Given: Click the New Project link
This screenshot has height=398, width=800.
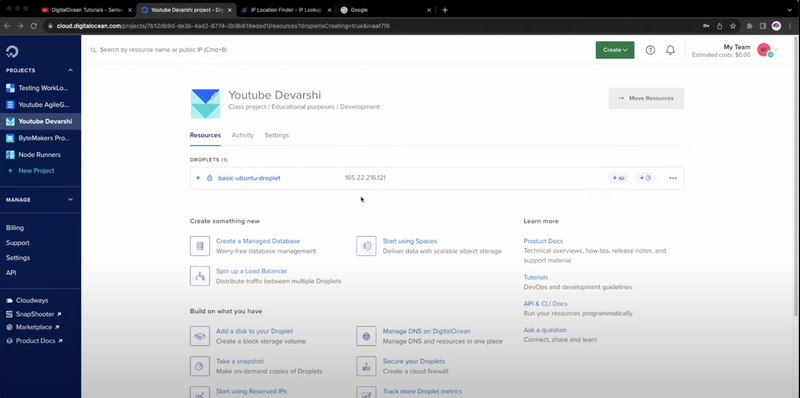Looking at the screenshot, I should point(36,170).
